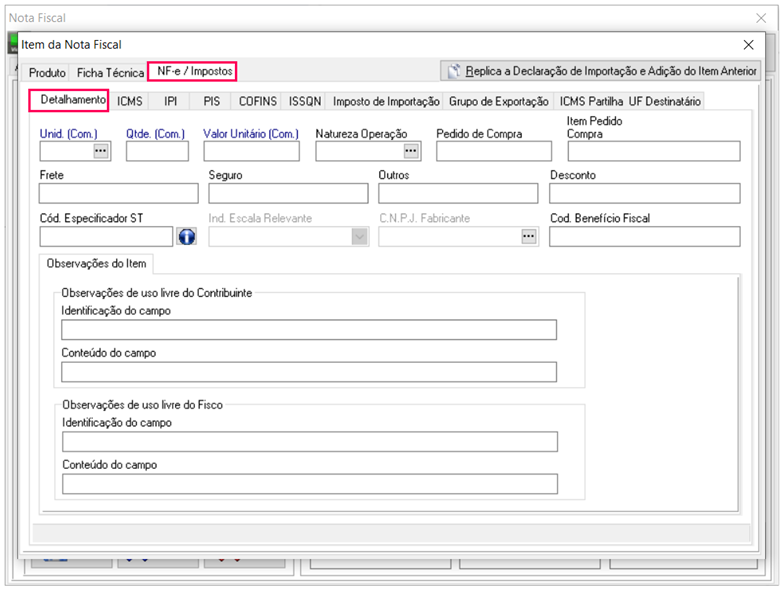784x592 pixels.
Task: Click the Cod. Benefício Fiscal field
Action: [x=644, y=237]
